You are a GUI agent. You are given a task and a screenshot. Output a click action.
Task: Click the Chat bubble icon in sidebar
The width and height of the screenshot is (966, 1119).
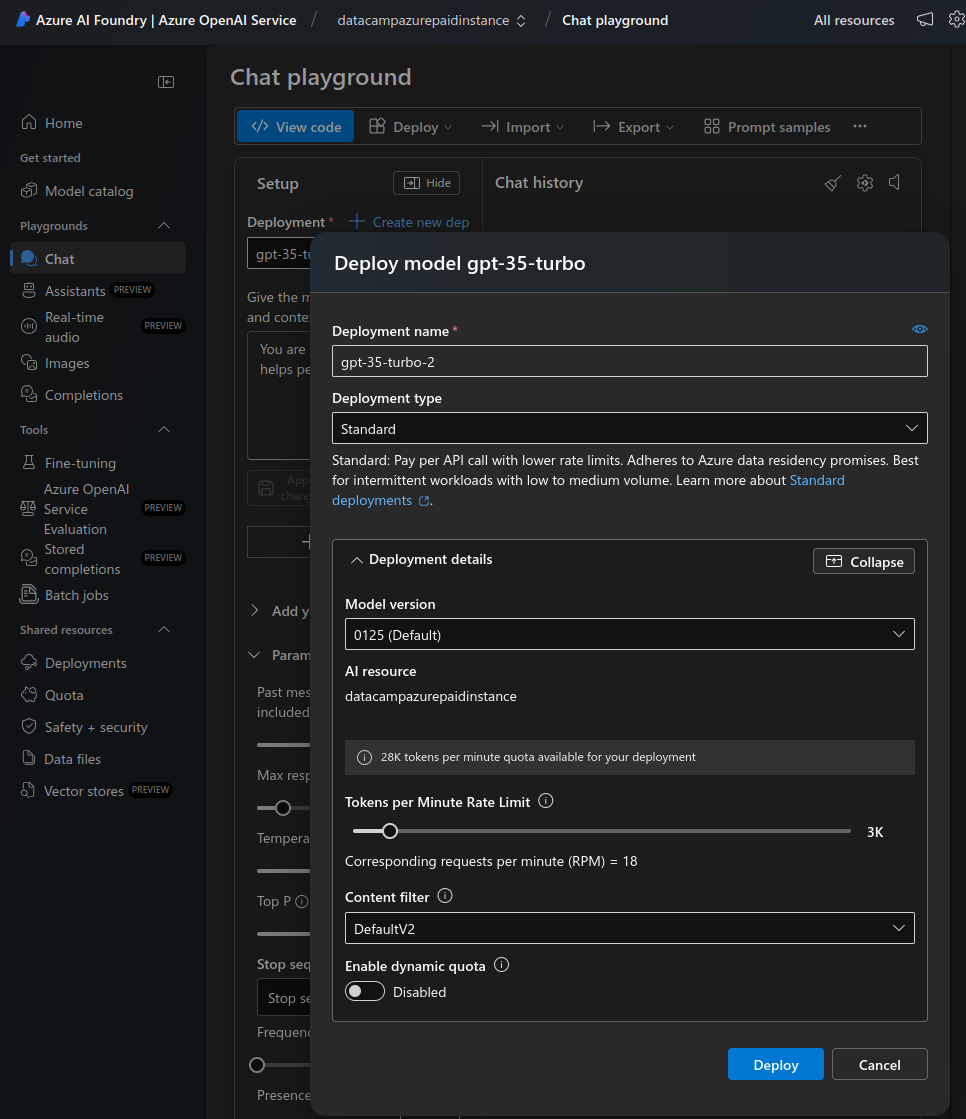pos(29,258)
